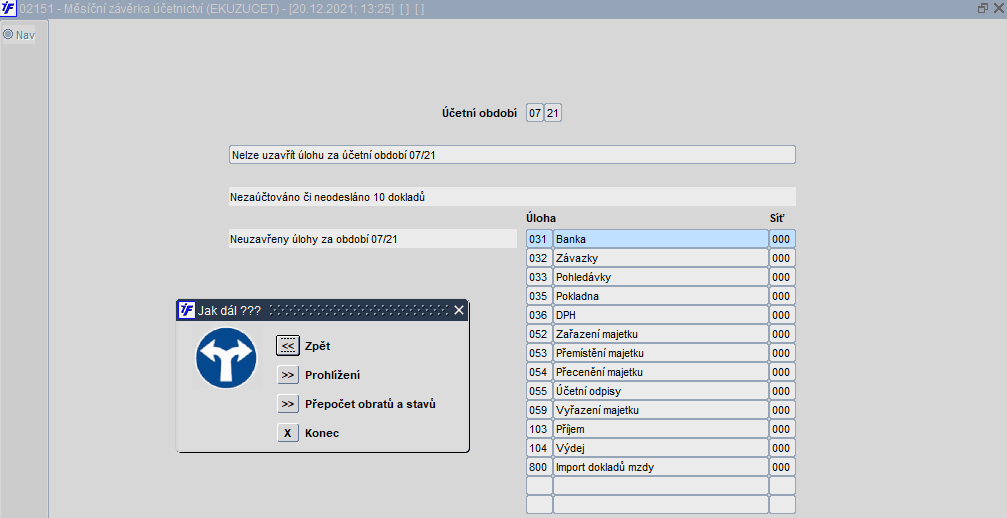Screen dimensions: 1007x518
Task: Click the Nelze uzavřít úlohu message field
Action: [512, 155]
